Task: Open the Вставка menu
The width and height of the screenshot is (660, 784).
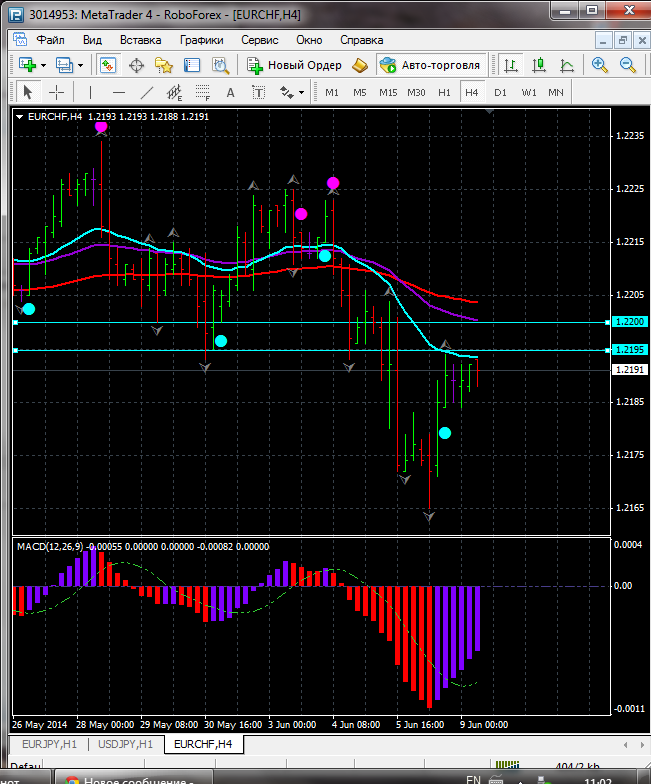Action: pos(140,40)
